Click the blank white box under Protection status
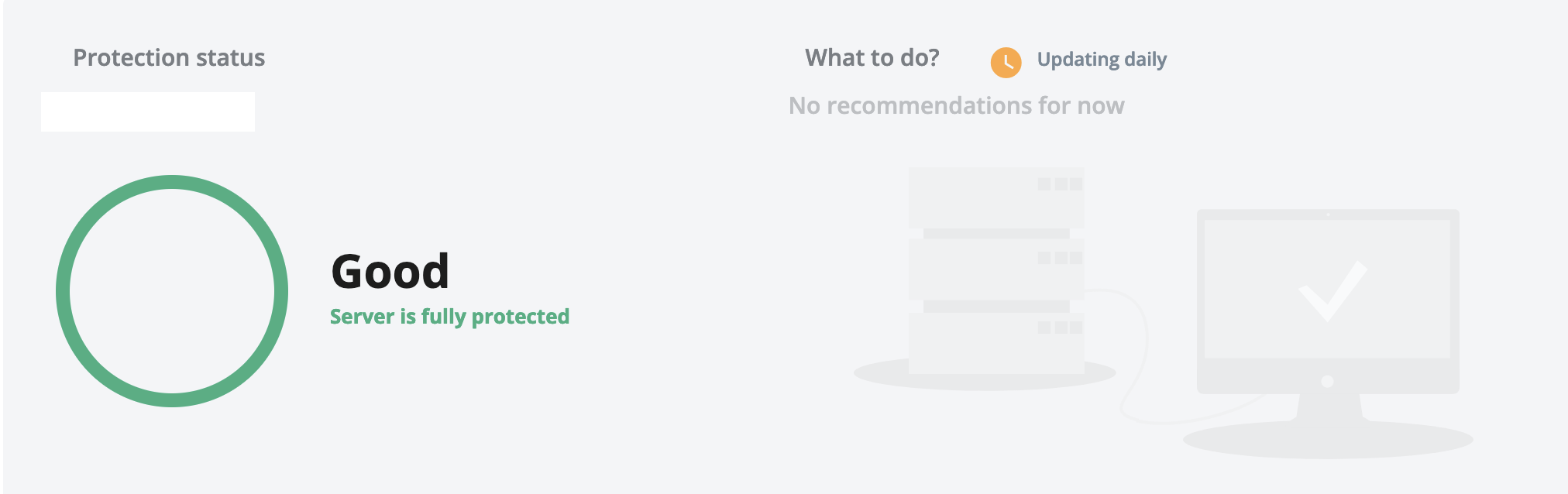1568x494 pixels. 147,112
